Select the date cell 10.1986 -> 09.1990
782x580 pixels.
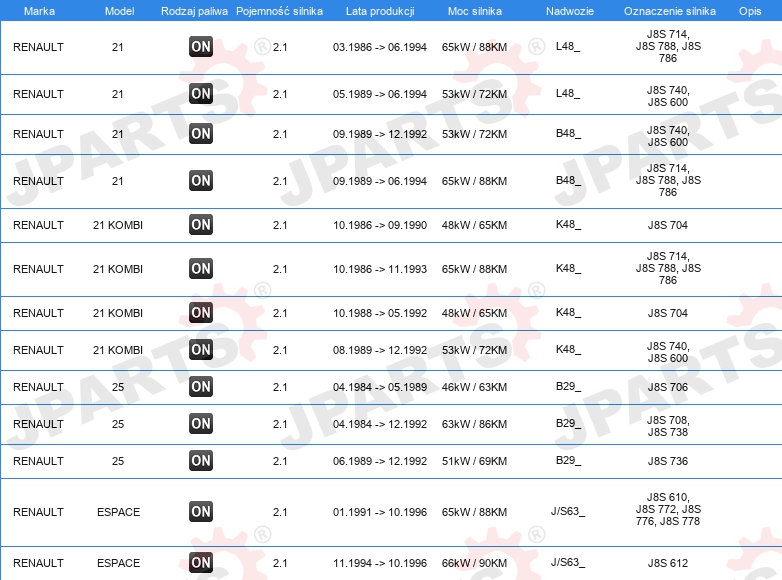click(380, 225)
